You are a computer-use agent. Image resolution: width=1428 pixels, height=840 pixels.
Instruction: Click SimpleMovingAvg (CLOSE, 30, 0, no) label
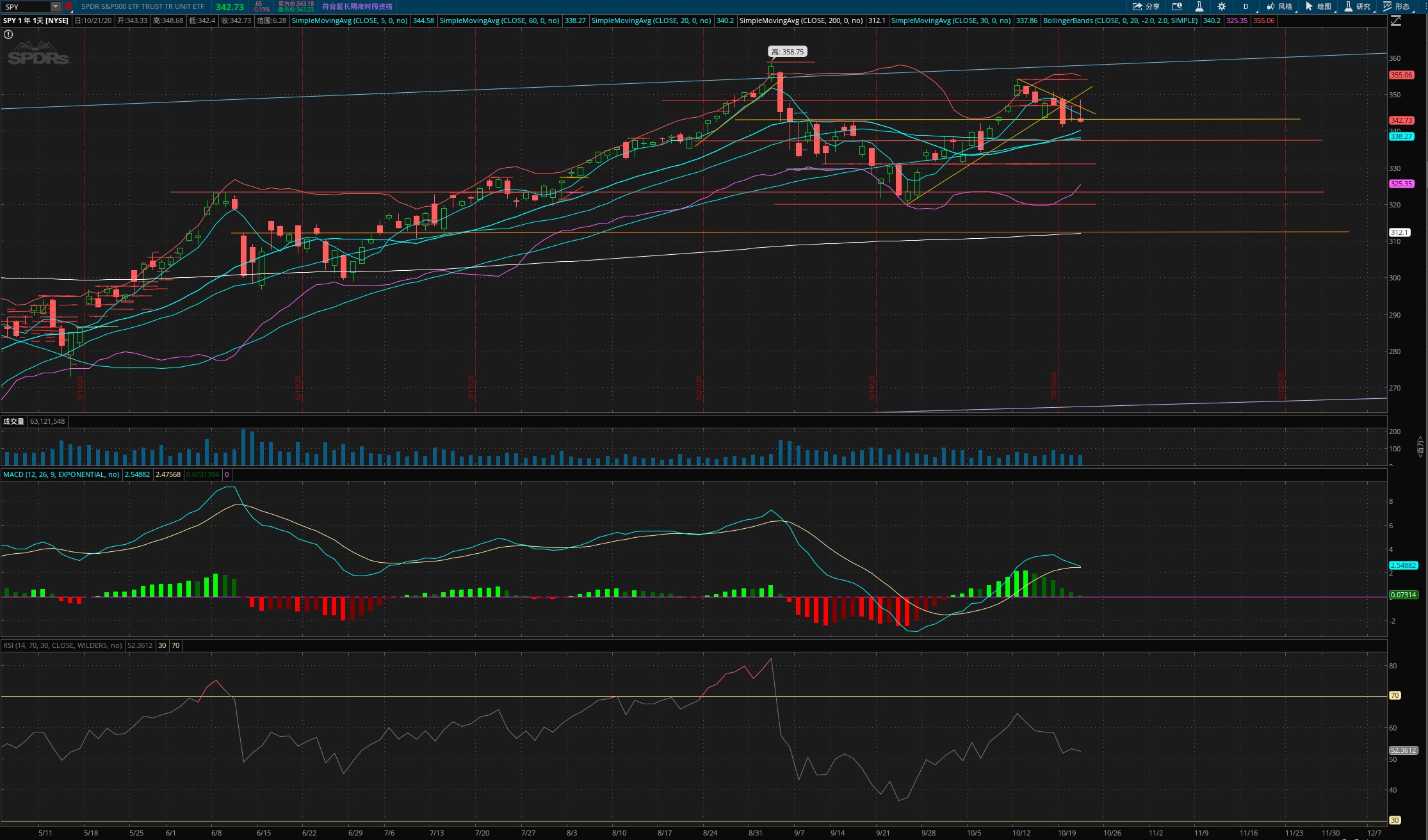(x=951, y=20)
